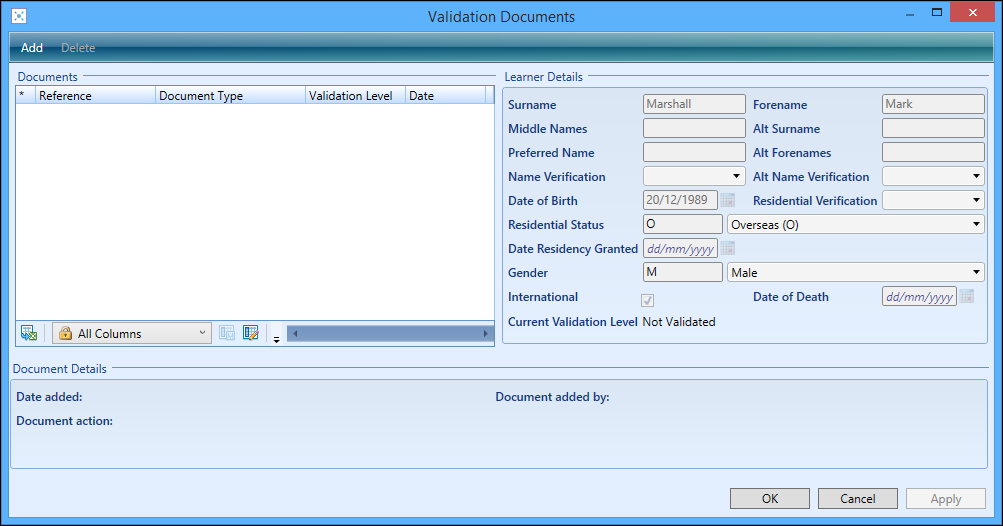Click the save grid layout icon
This screenshot has width=1003, height=526.
pyautogui.click(x=227, y=333)
